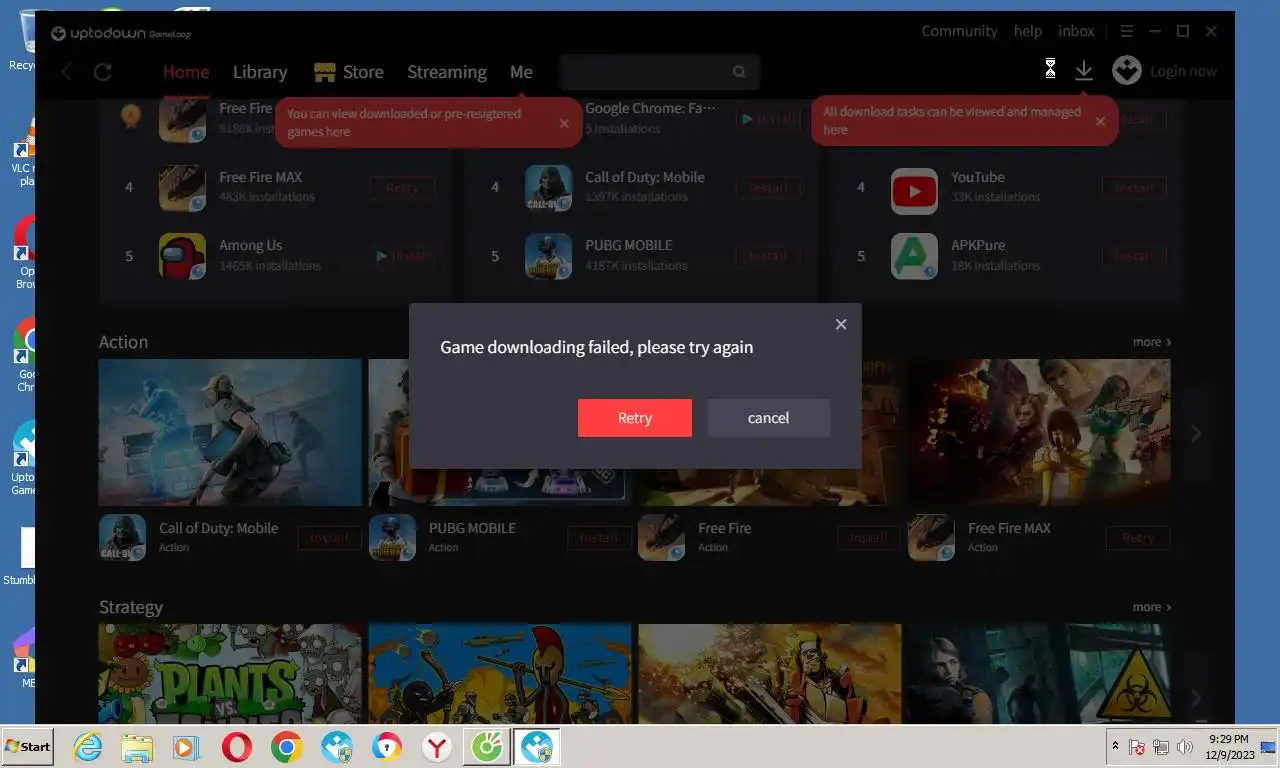Dismiss the downloaded games tooltip
This screenshot has height=768, width=1280.
[564, 123]
